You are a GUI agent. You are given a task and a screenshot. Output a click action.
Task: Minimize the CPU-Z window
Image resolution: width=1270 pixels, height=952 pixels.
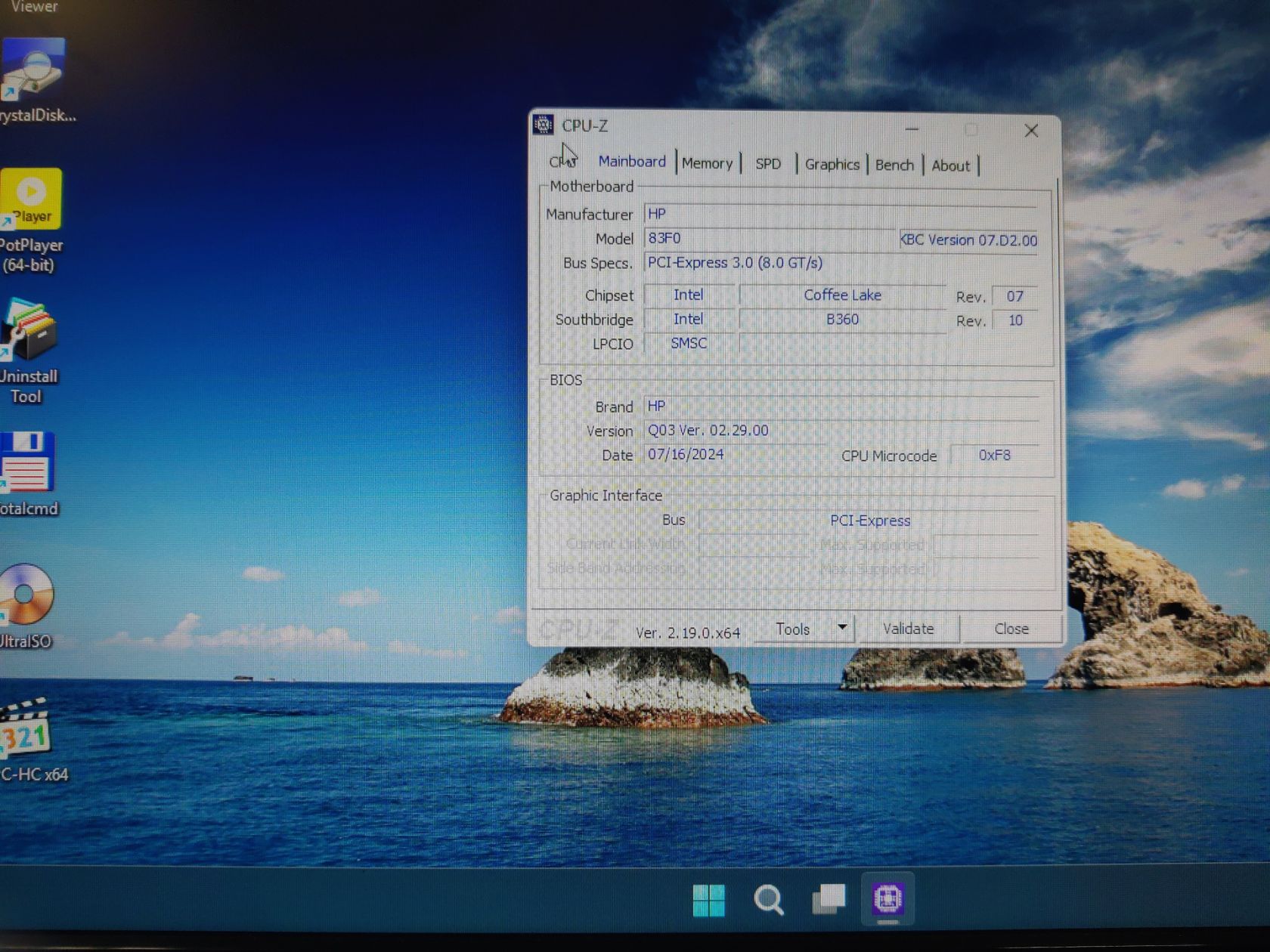[x=912, y=129]
